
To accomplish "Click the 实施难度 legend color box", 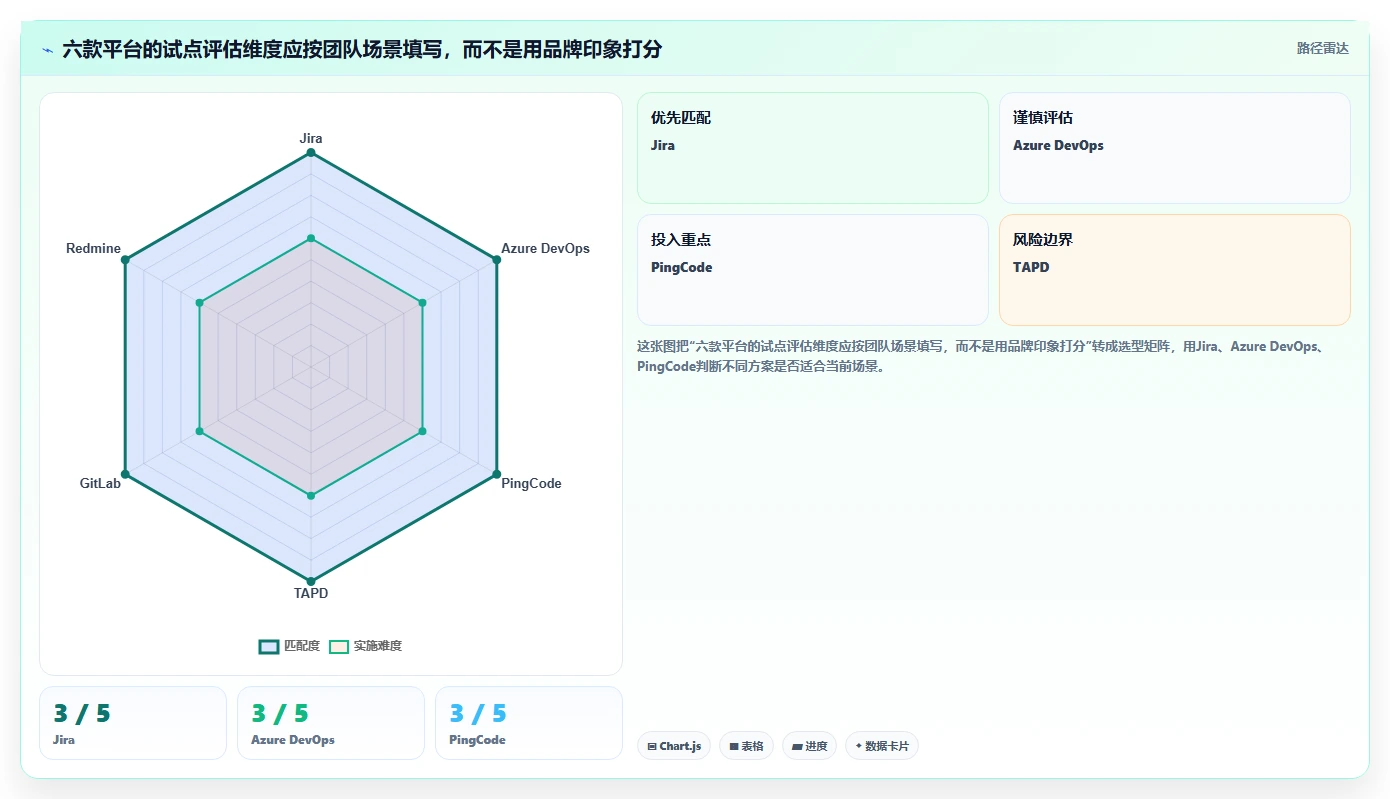I will pyautogui.click(x=339, y=646).
